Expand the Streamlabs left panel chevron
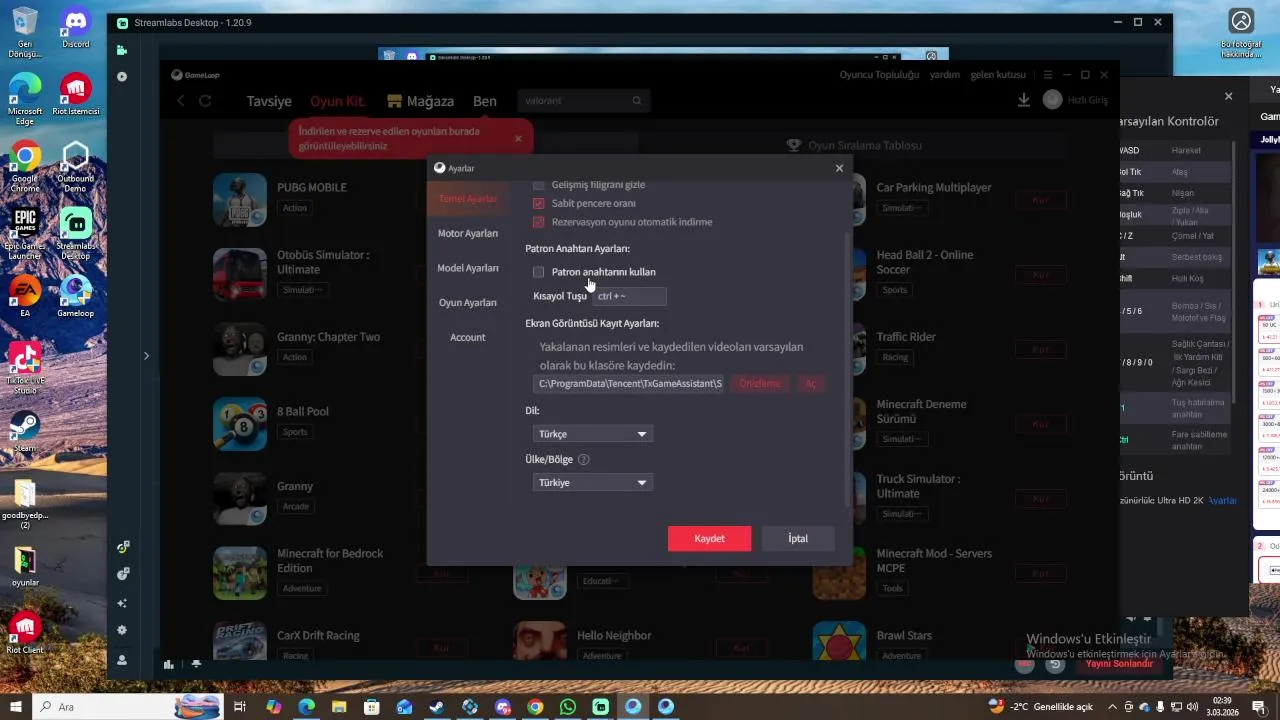The width and height of the screenshot is (1280, 720). click(146, 356)
